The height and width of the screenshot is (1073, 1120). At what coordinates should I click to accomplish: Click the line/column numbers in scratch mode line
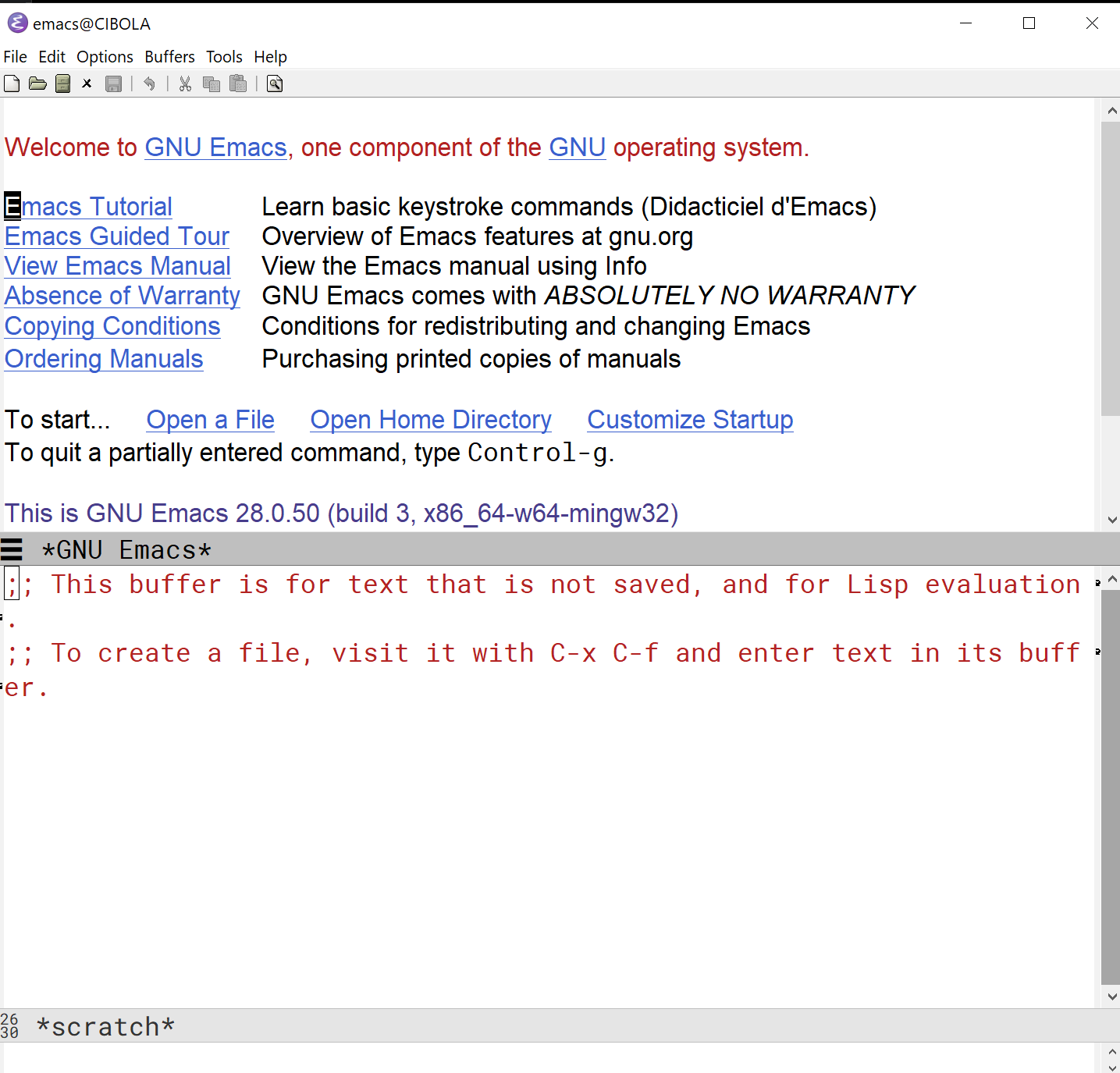tap(9, 1025)
